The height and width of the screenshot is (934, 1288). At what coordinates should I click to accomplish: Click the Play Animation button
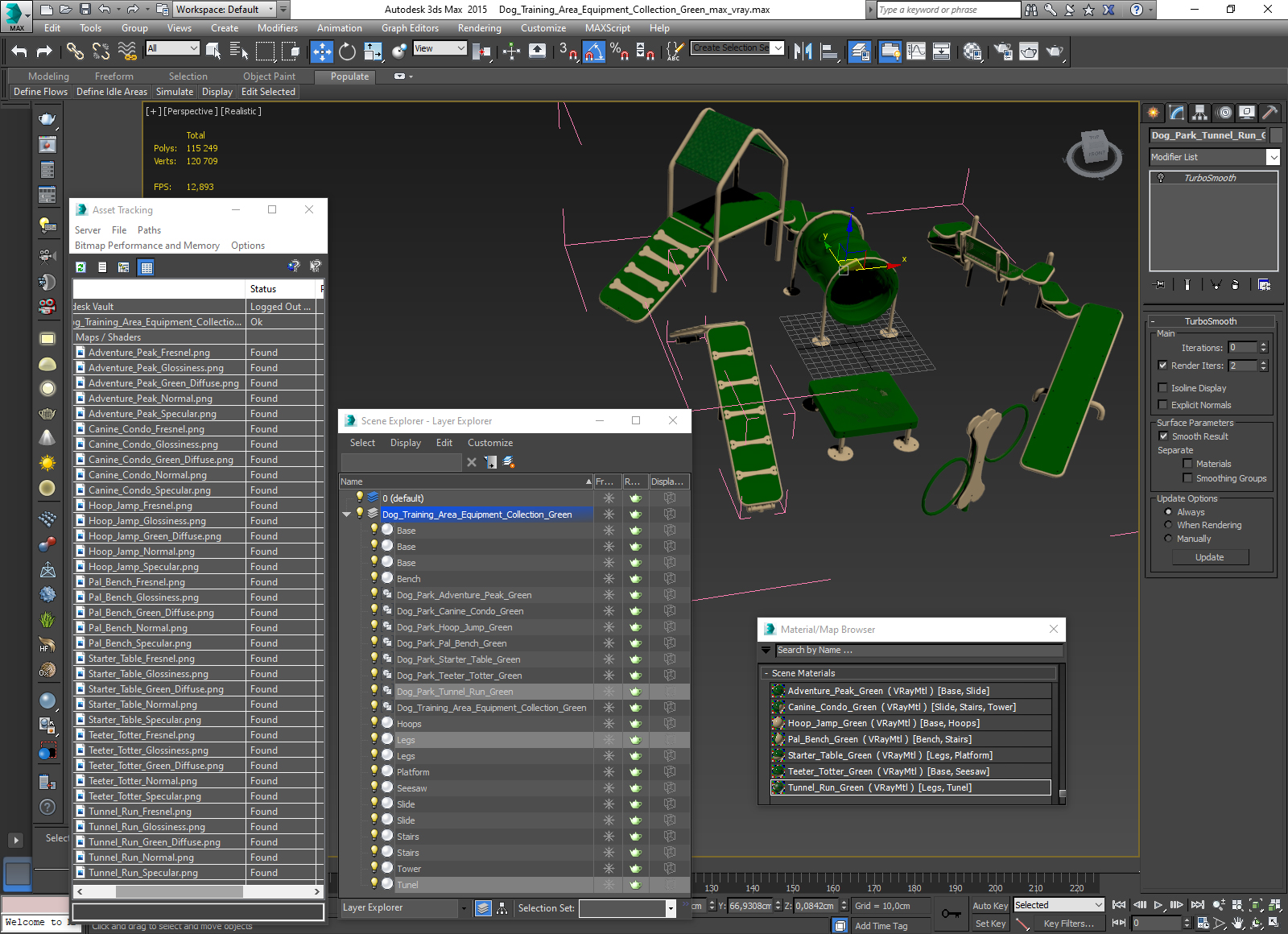[x=1158, y=905]
